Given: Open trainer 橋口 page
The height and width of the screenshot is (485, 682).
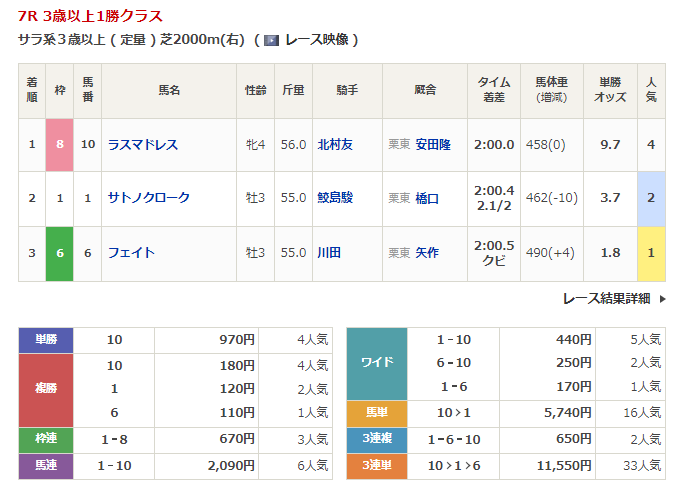Looking at the screenshot, I should pyautogui.click(x=427, y=198).
